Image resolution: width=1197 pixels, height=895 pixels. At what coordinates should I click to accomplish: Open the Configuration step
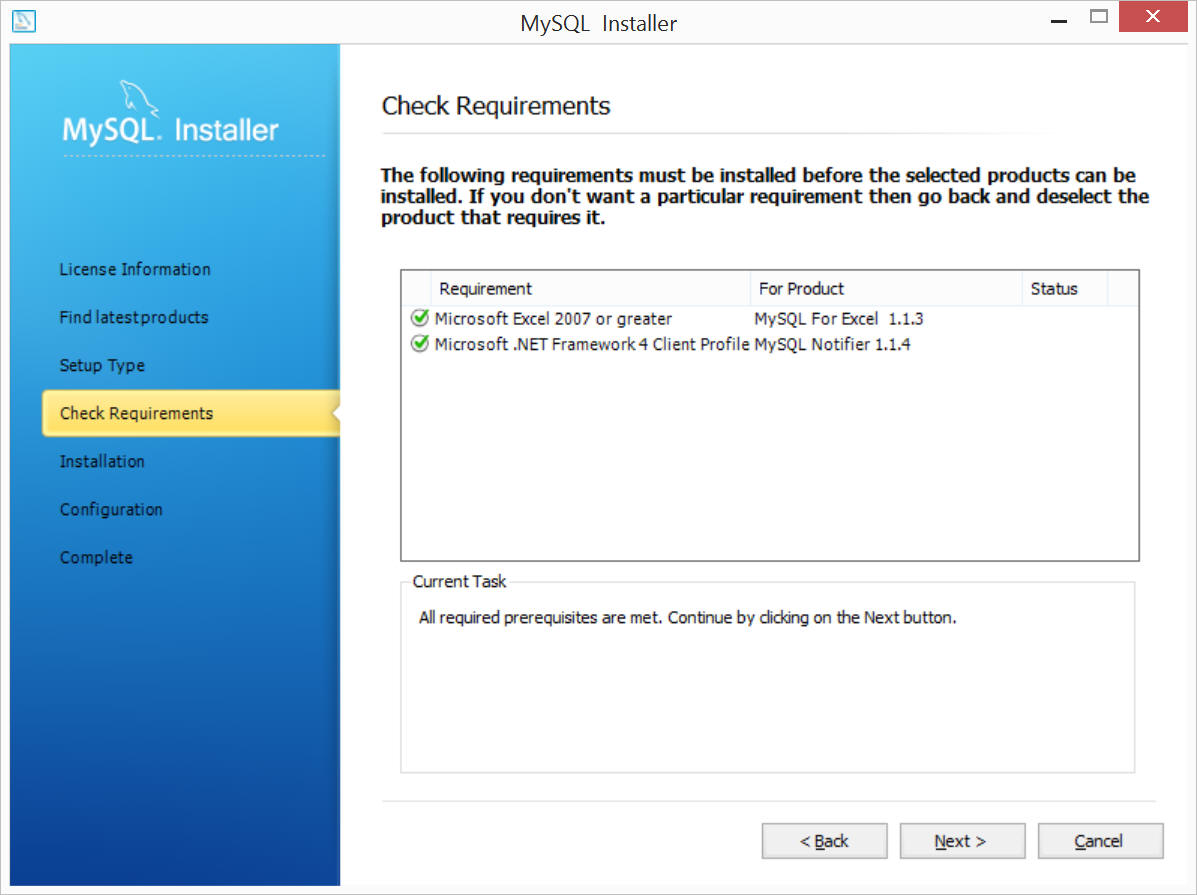111,509
